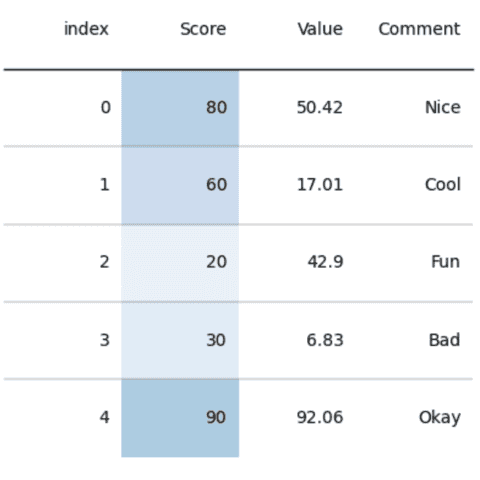Click the Value cell 92.06
Image resolution: width=480 pixels, height=480 pixels.
320,418
